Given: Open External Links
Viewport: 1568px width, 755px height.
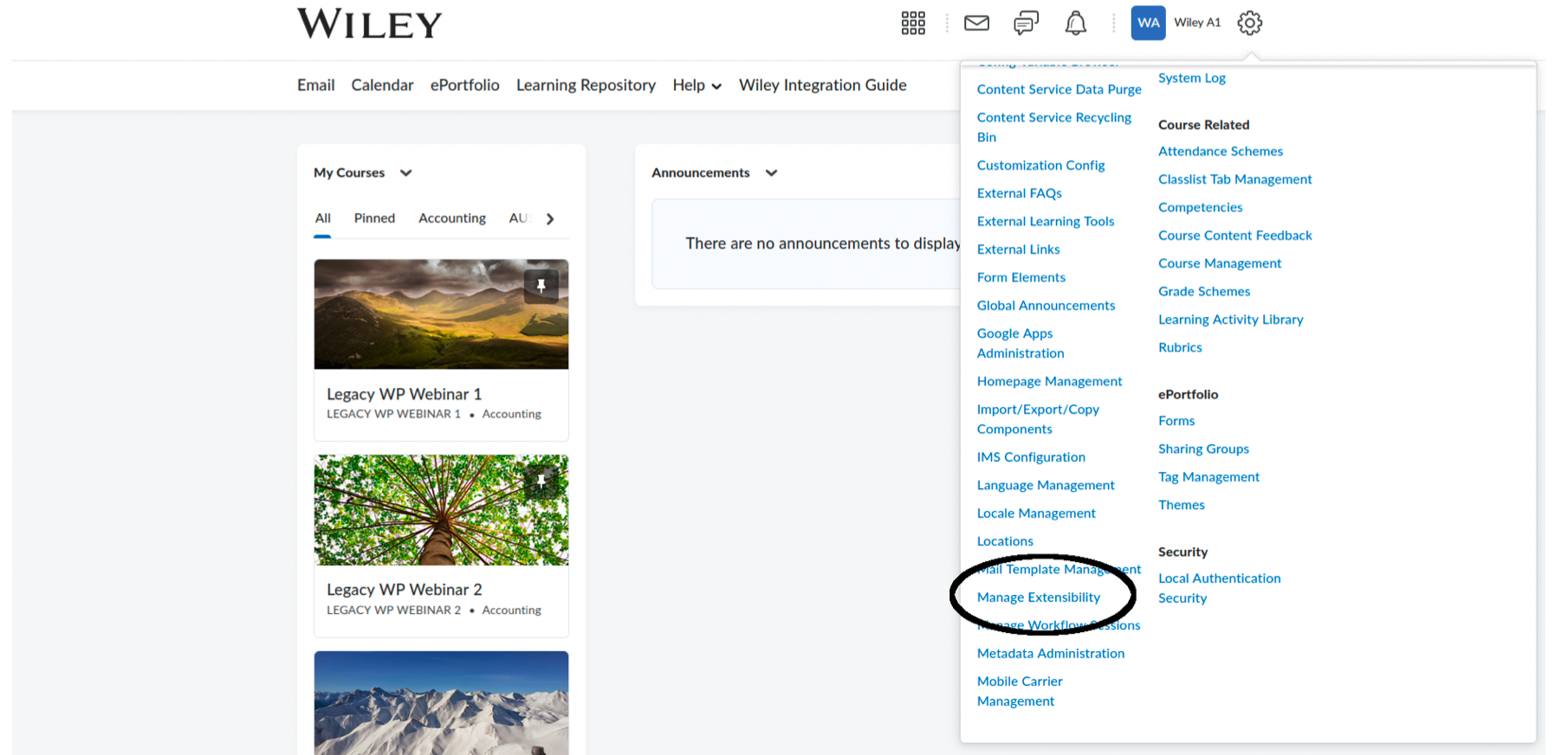Looking at the screenshot, I should click(1018, 249).
